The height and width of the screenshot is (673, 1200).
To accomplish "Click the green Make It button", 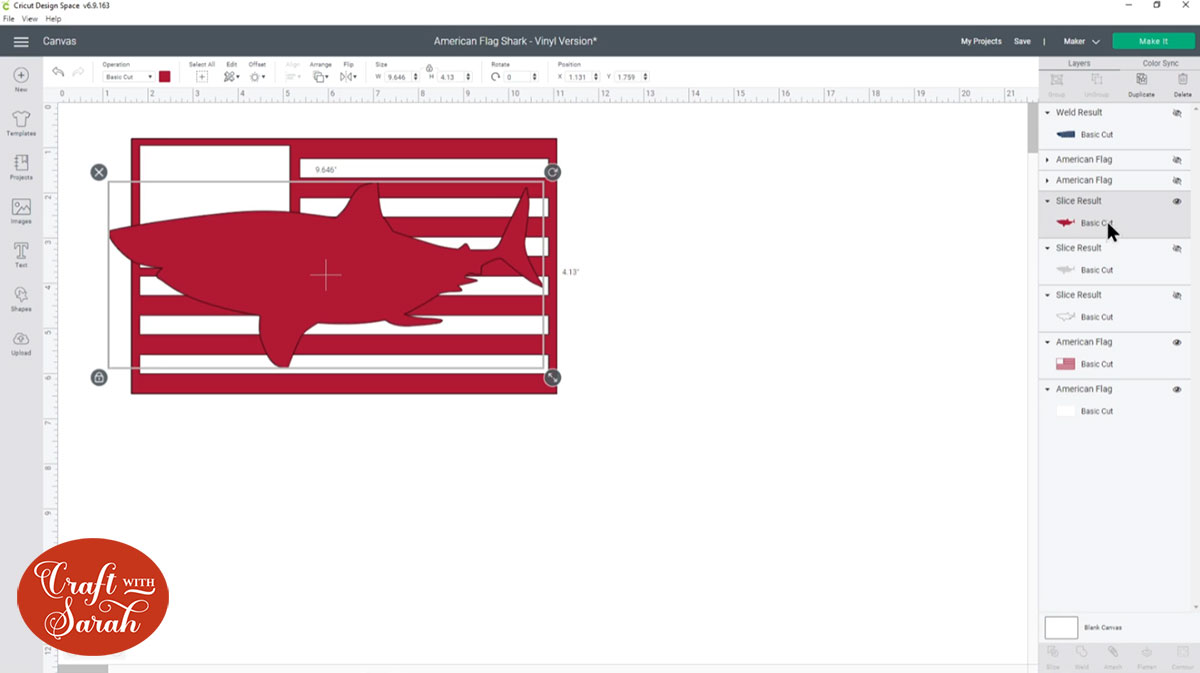I will point(1153,41).
